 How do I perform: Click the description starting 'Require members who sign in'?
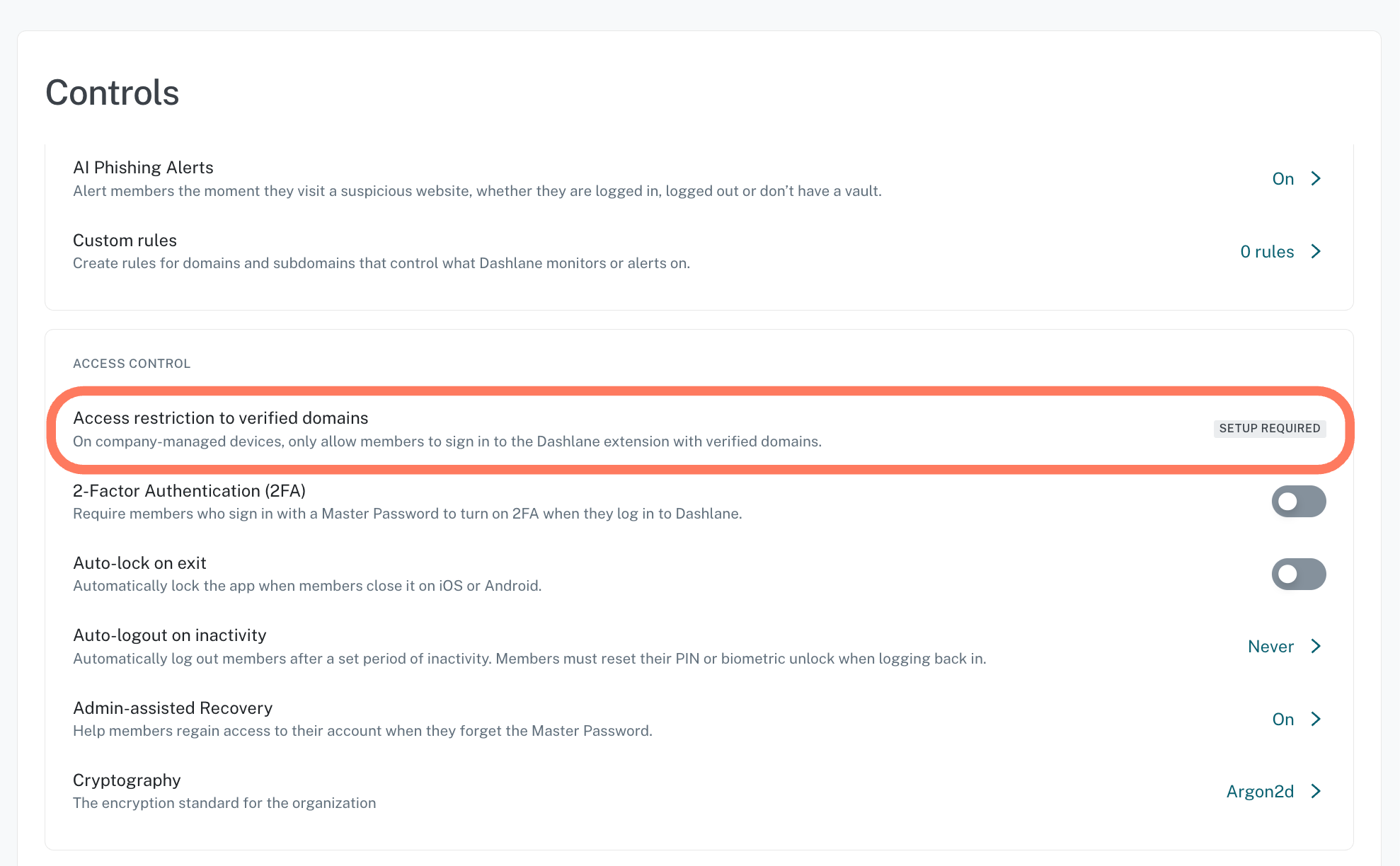pos(408,513)
